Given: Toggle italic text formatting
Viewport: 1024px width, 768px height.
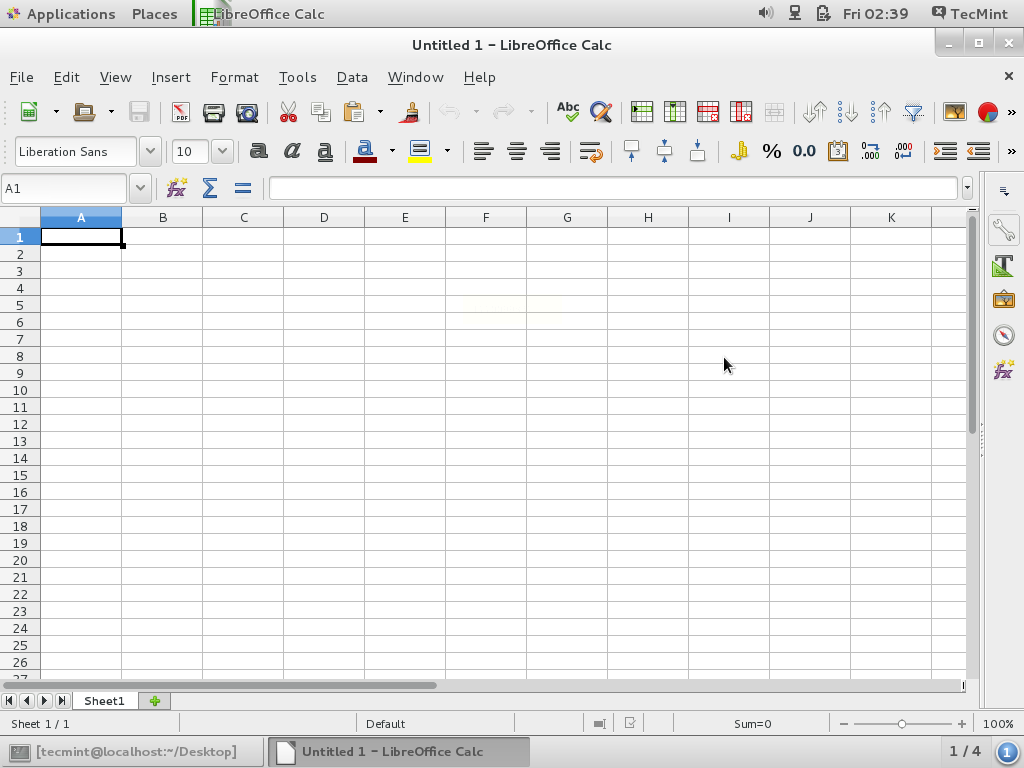Looking at the screenshot, I should (292, 151).
